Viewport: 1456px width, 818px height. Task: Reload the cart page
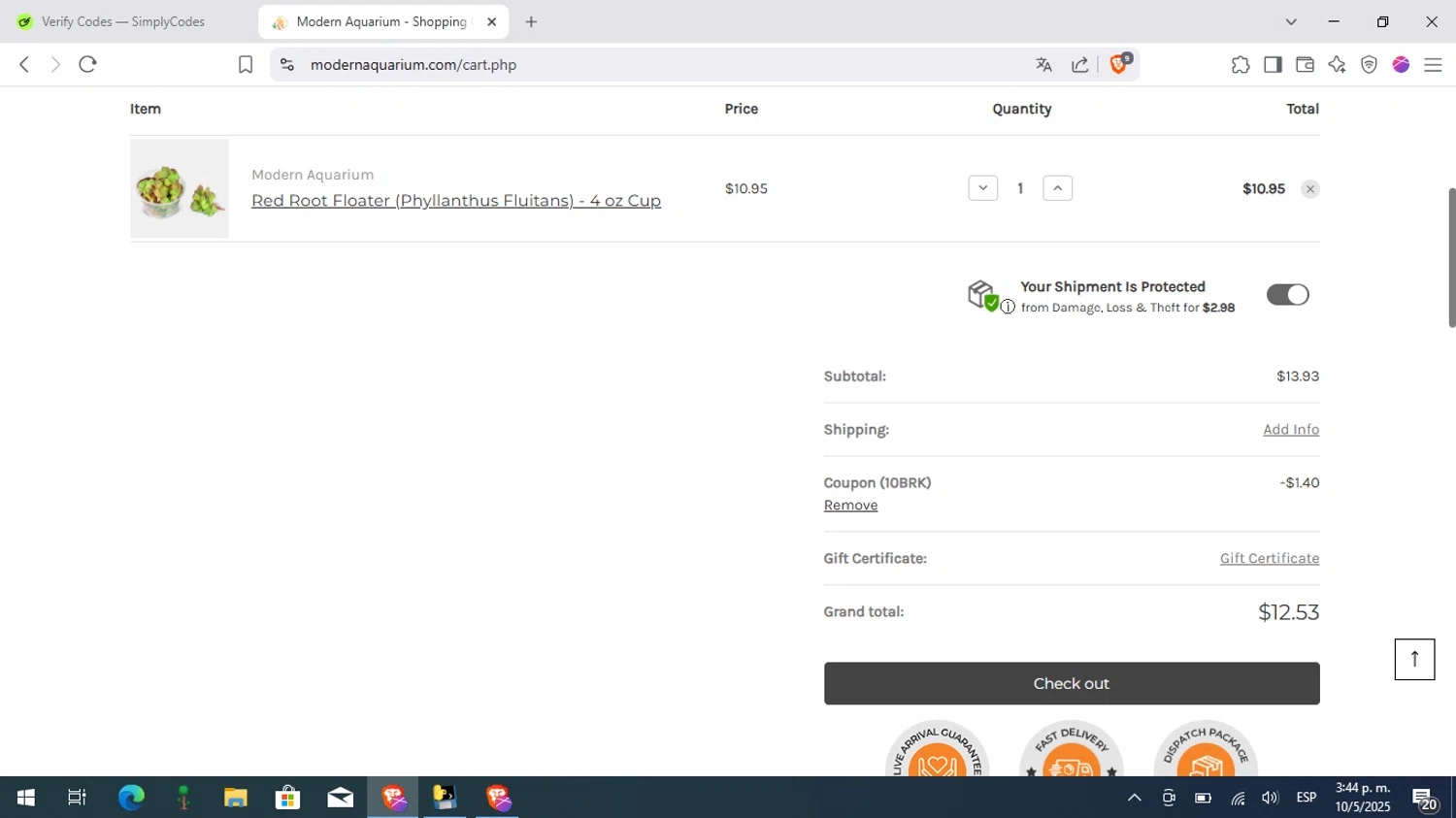[88, 64]
